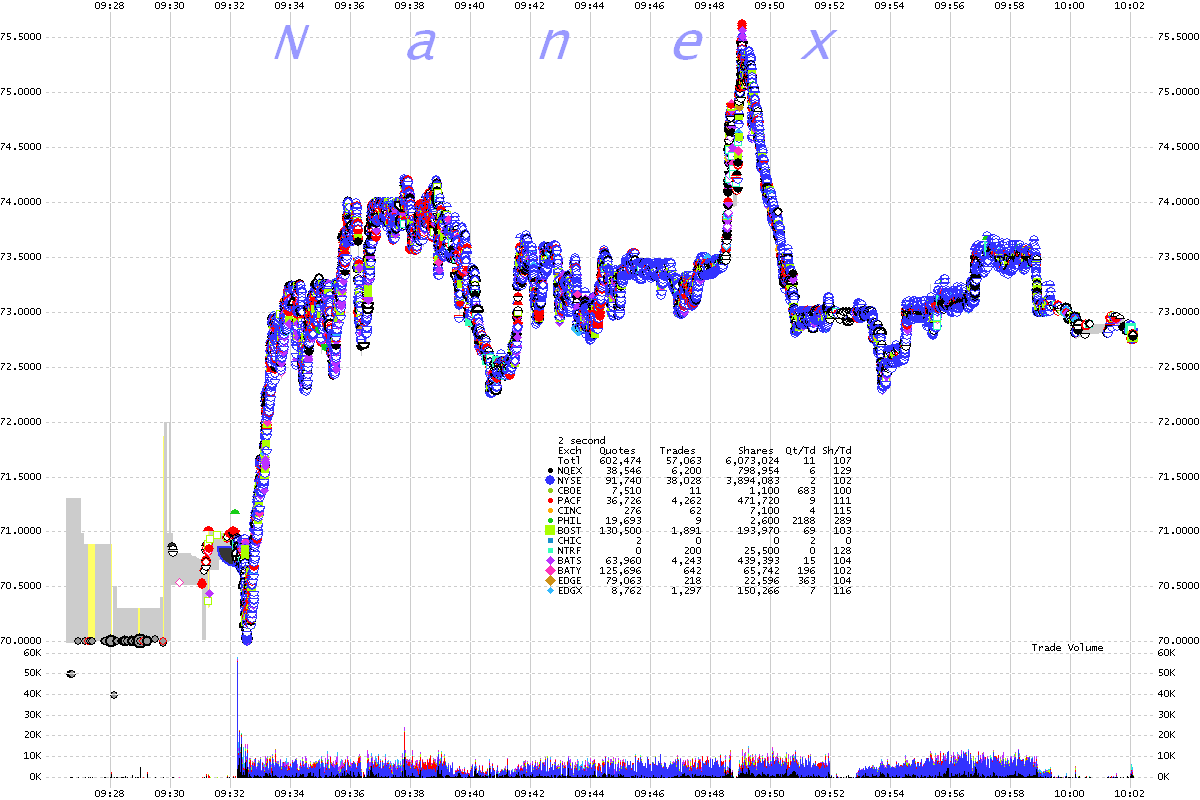Viewport: 1200px width, 800px height.
Task: Click the "Exch" column header
Action: pos(569,451)
